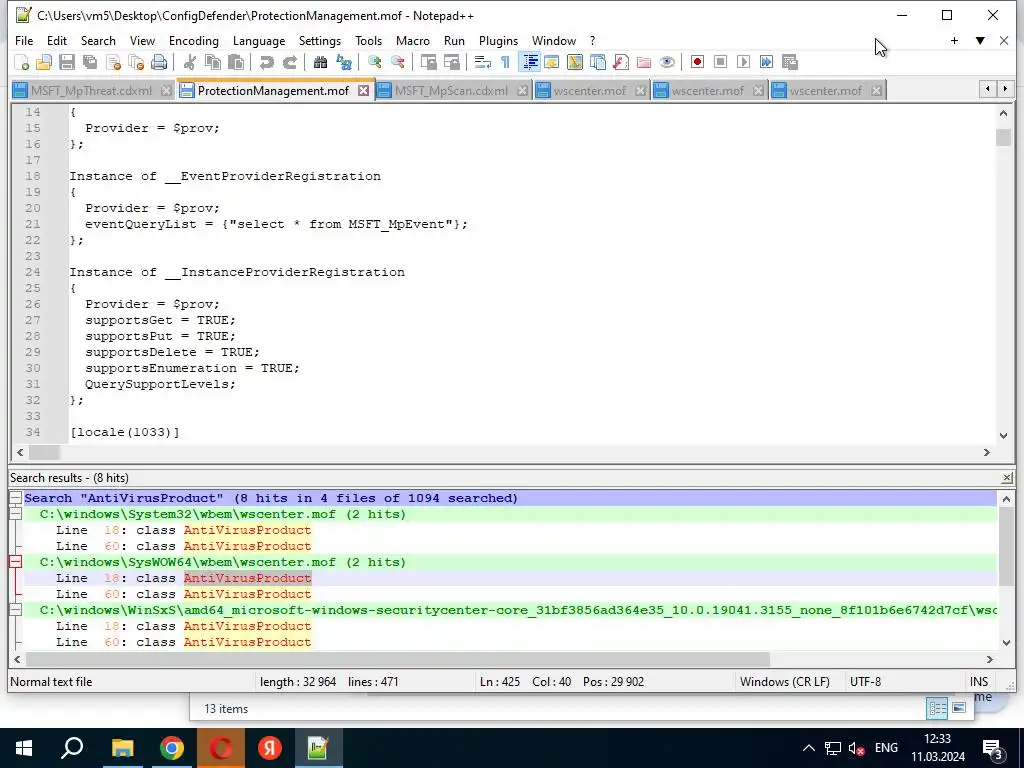The height and width of the screenshot is (768, 1024).
Task: Create a new document with the New icon
Action: (x=22, y=62)
